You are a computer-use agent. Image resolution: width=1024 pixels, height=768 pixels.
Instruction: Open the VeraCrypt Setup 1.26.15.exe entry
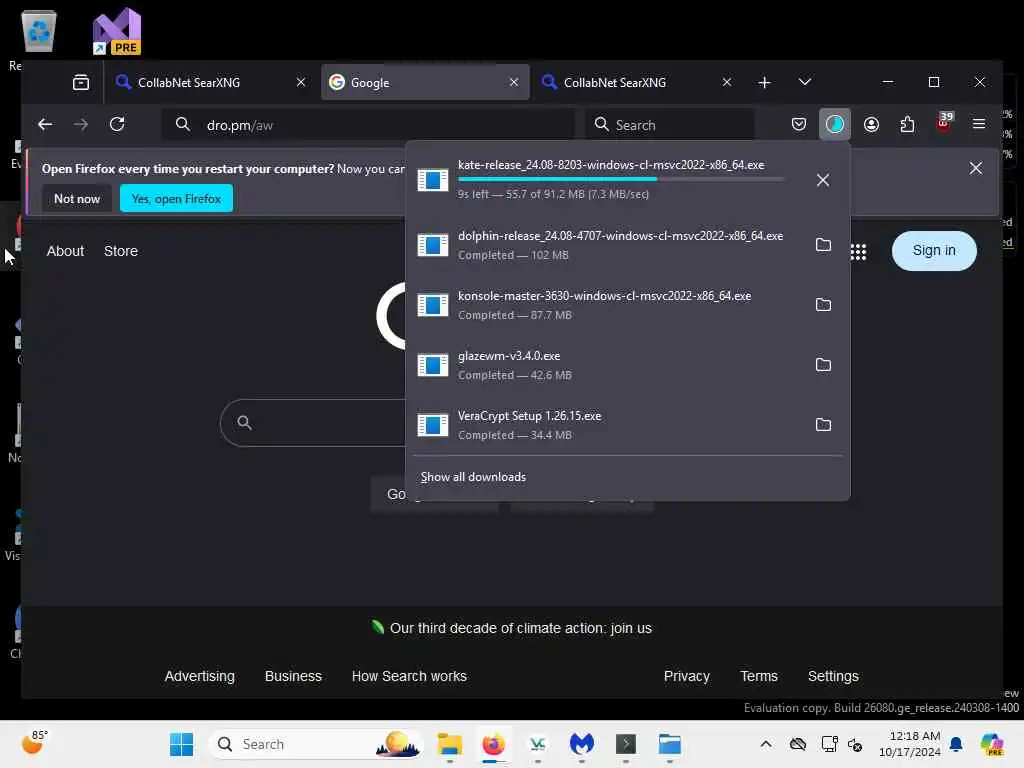607,425
